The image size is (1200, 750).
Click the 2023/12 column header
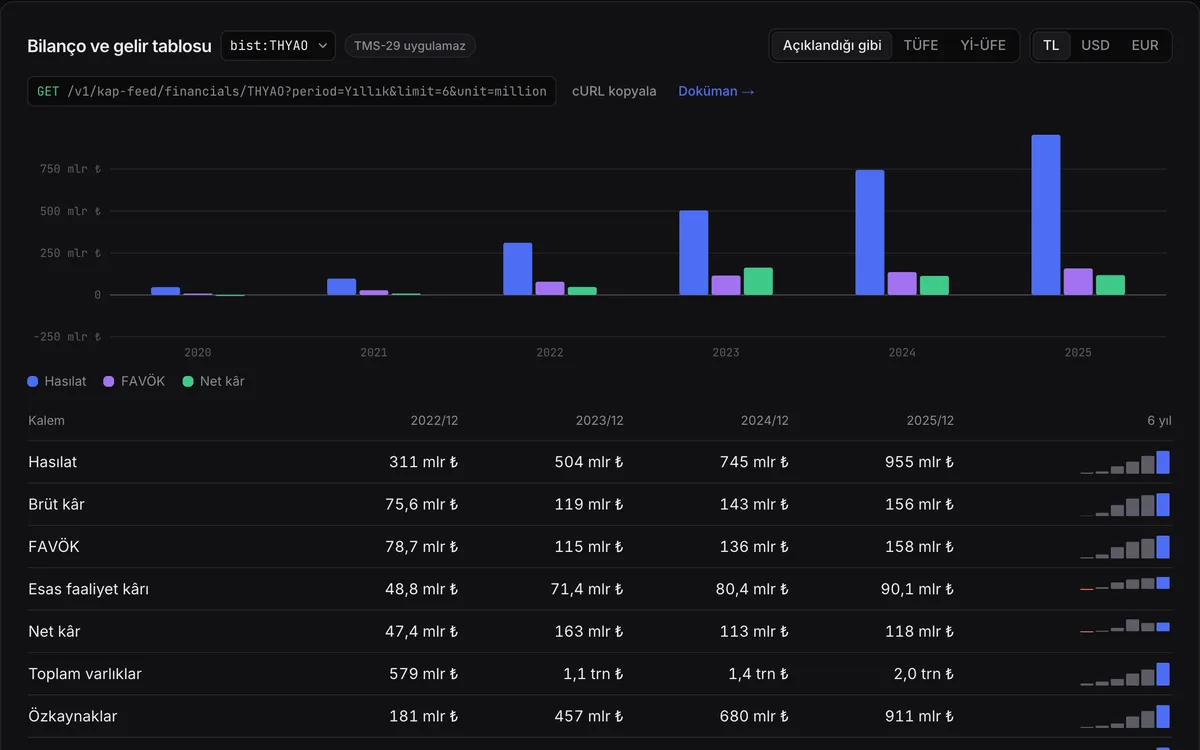(600, 420)
